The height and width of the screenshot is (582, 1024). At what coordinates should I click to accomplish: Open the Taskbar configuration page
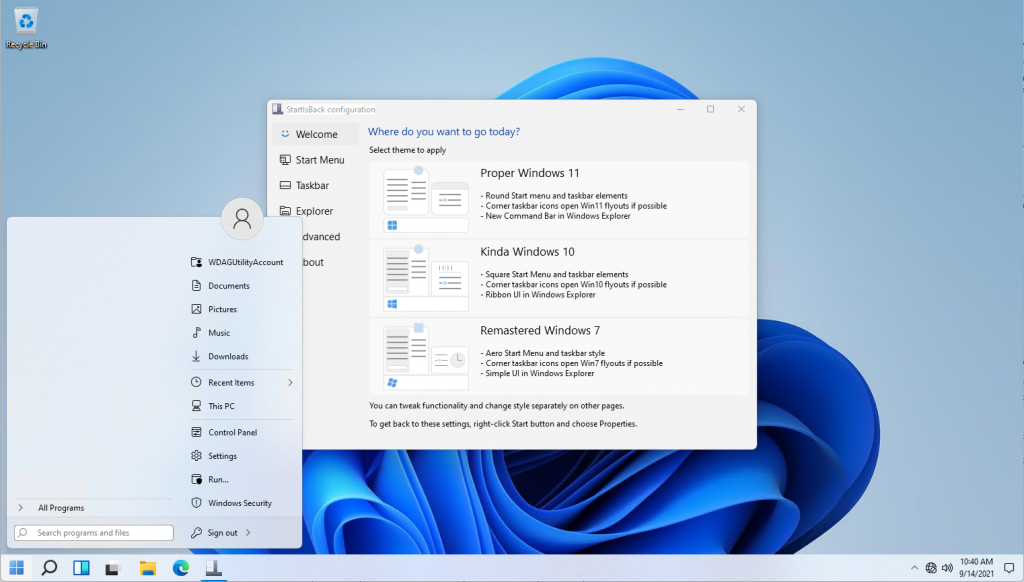(x=312, y=186)
